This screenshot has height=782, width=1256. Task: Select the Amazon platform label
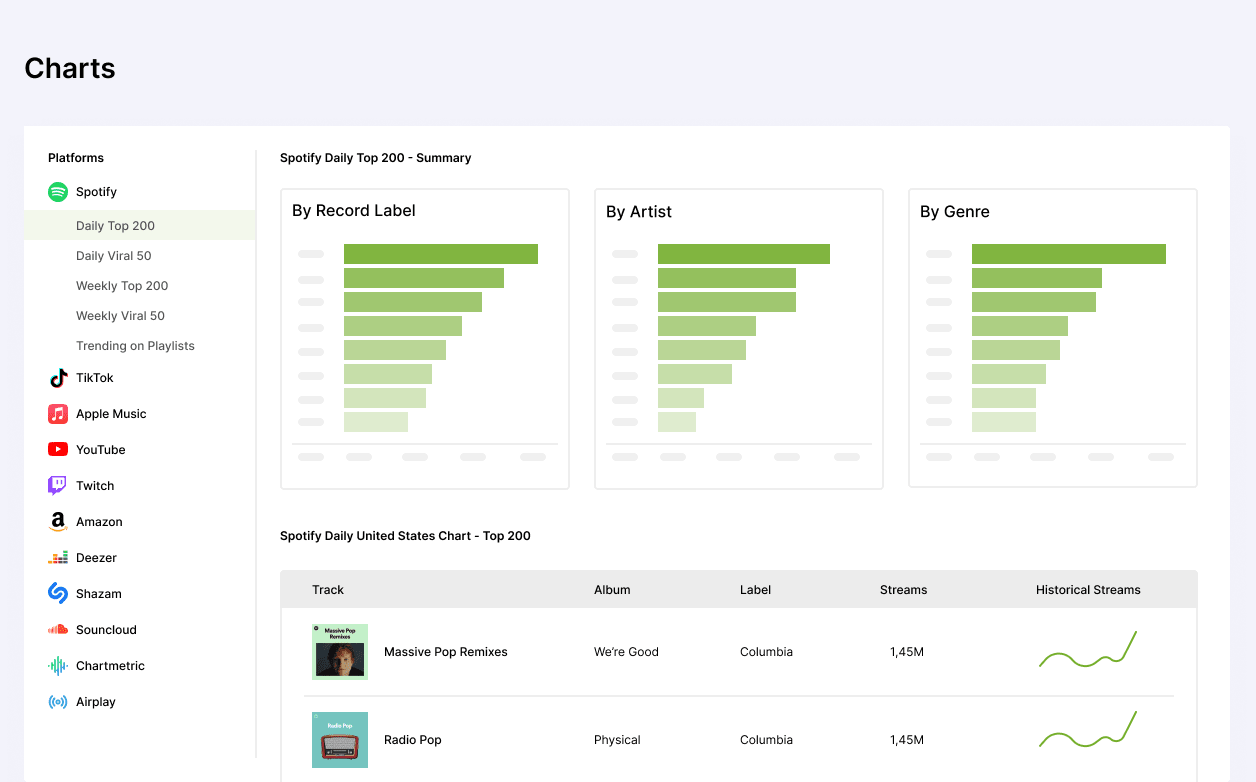pos(99,522)
